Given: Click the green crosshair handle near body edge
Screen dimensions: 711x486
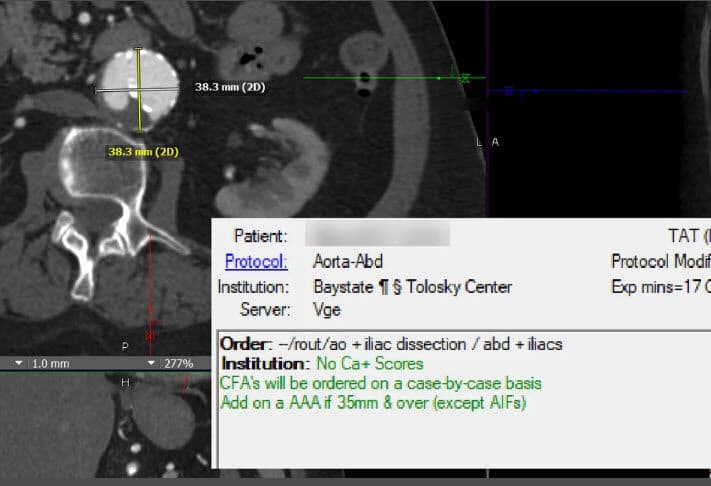Looking at the screenshot, I should point(463,78).
